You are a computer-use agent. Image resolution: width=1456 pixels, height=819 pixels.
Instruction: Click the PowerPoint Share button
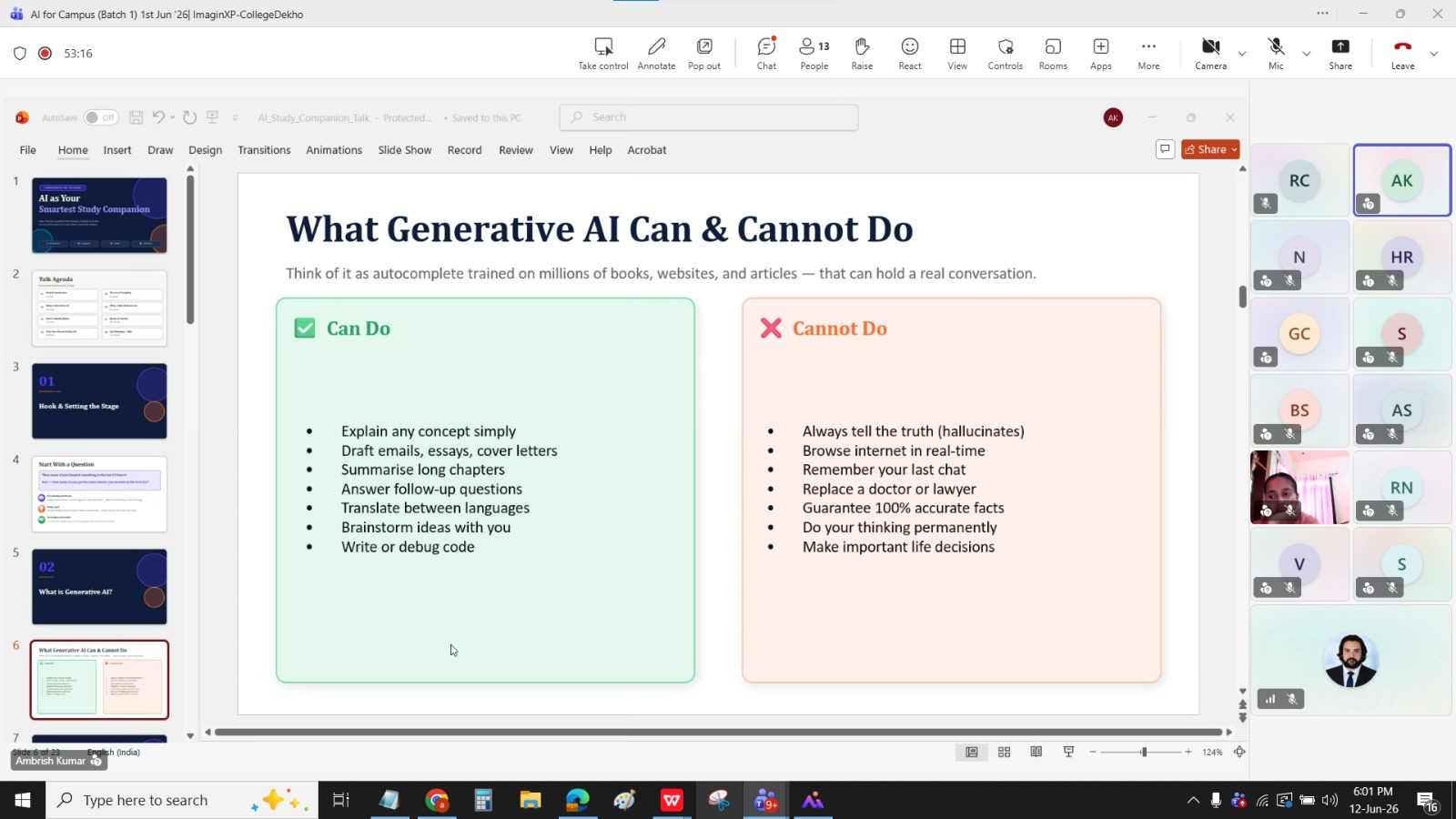[x=1210, y=149]
